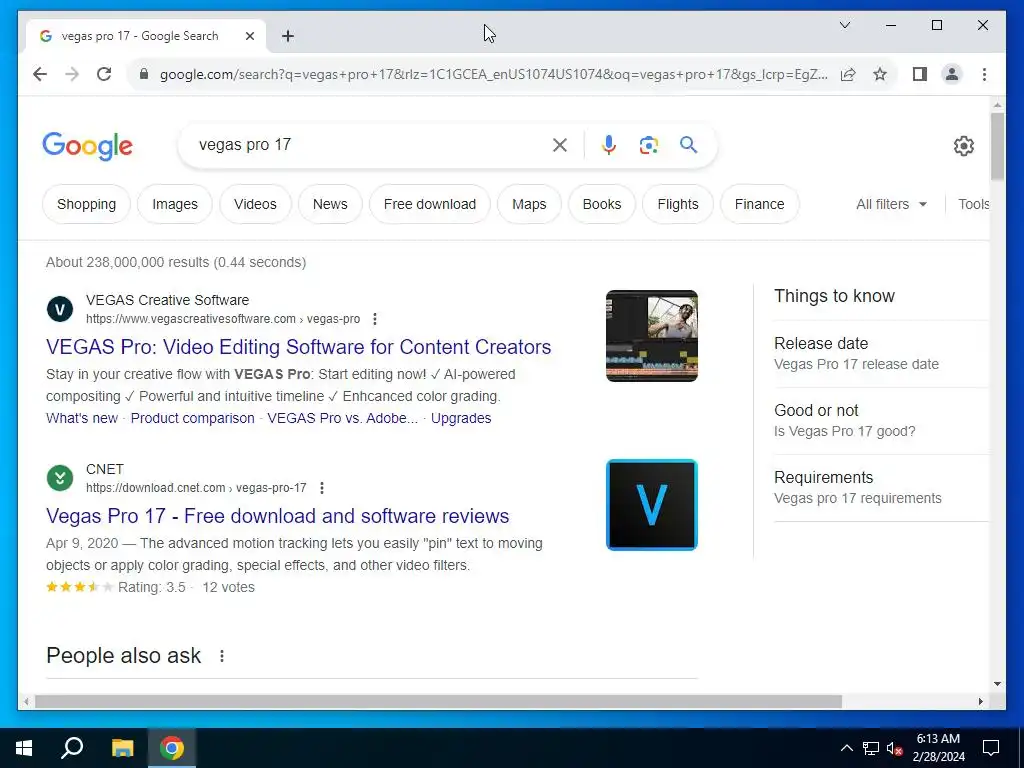1024x768 pixels.
Task: Open Vegas Pro 17 - Free download link
Action: [278, 516]
